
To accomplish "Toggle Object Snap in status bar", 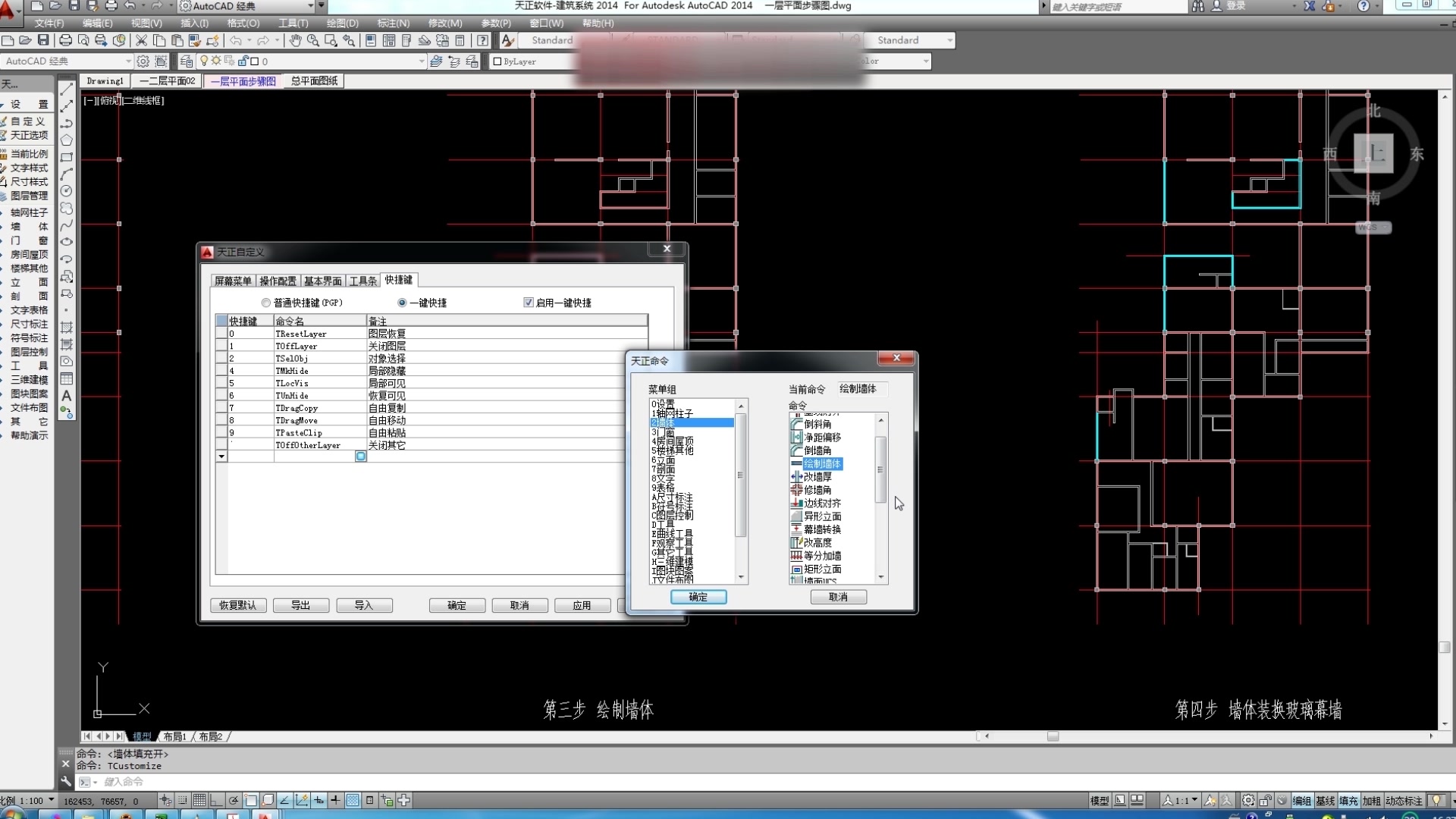I will pos(250,800).
